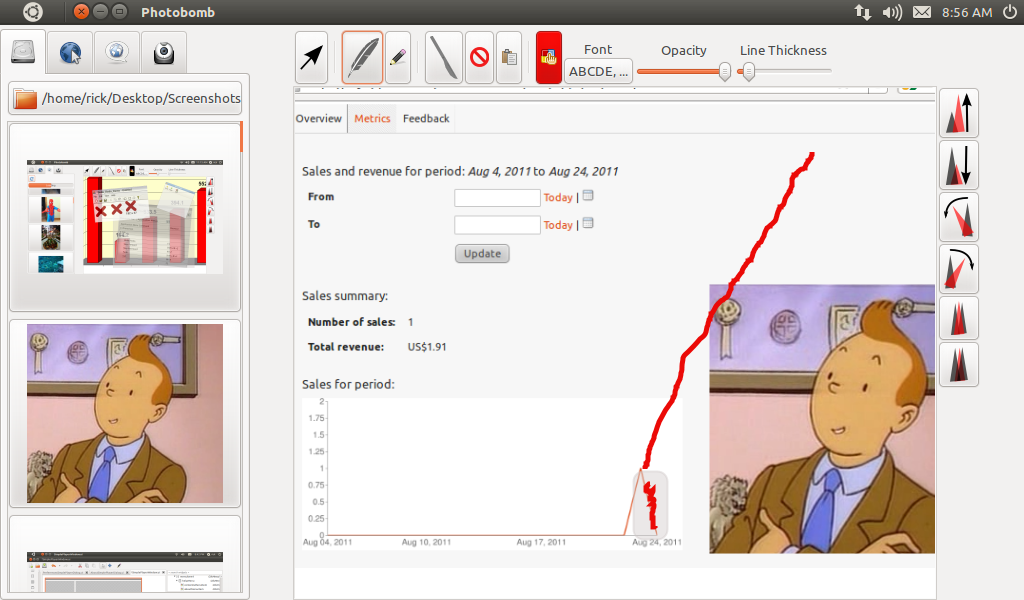The image size is (1024, 600).
Task: Select the bar chart screenshot thumbnail
Action: click(x=125, y=216)
